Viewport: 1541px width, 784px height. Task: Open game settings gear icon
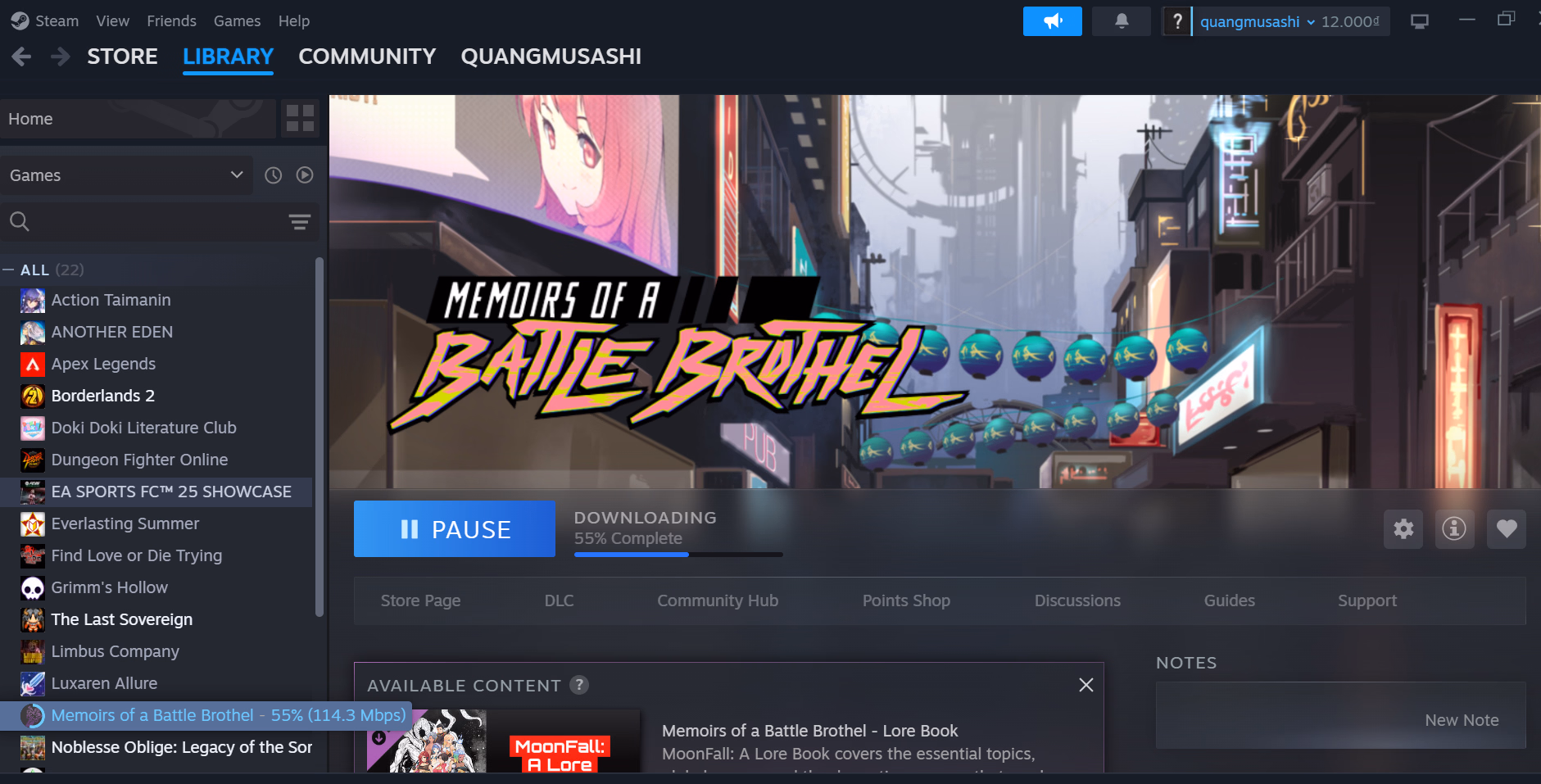tap(1403, 529)
